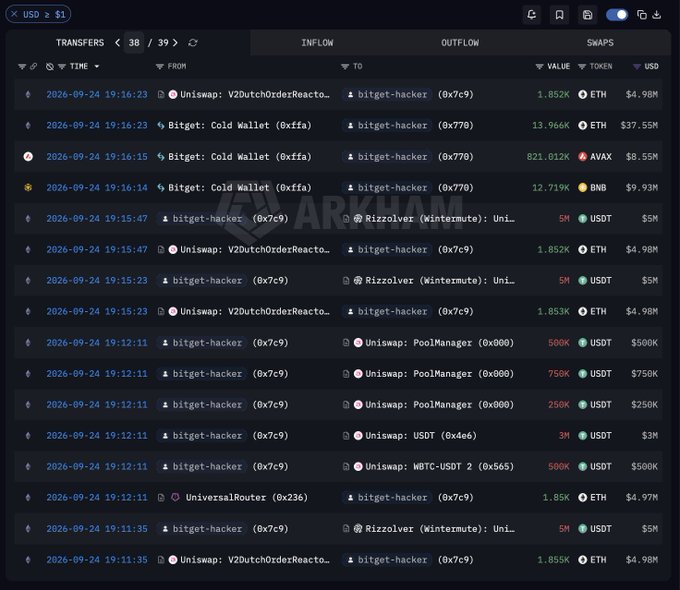
Task: Click the save floppy disk icon
Action: [587, 15]
